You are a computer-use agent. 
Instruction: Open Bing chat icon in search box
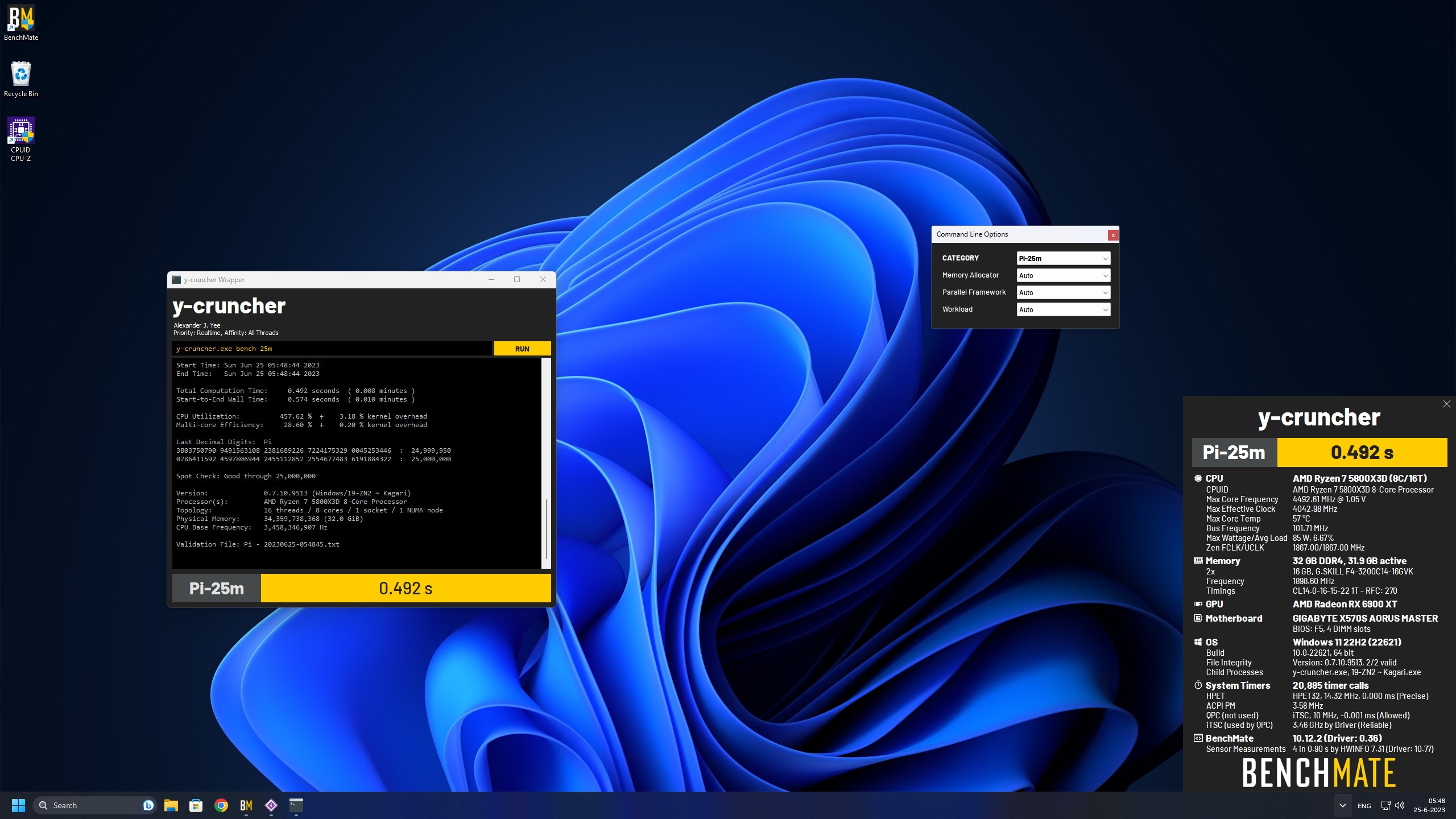point(148,805)
